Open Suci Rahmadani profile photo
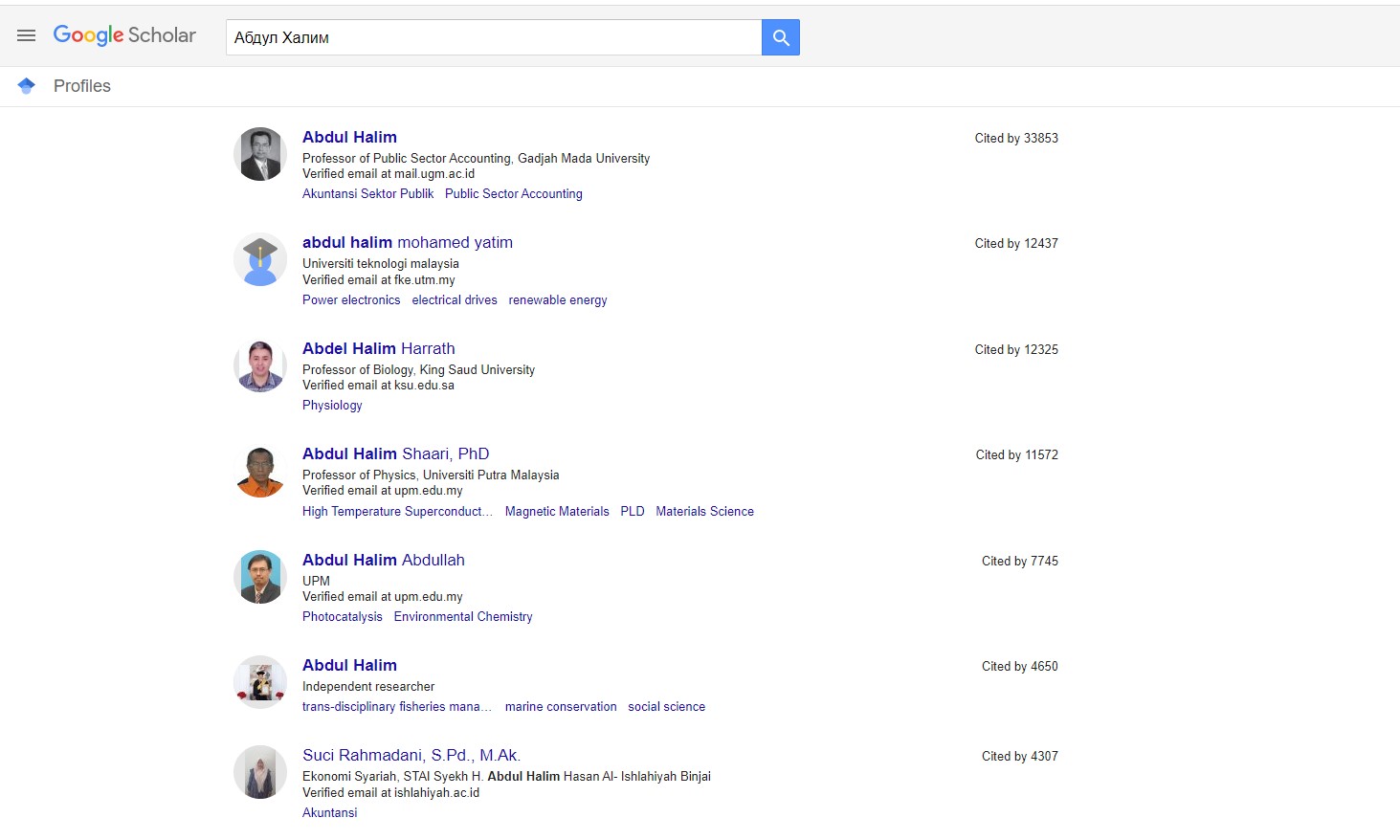Screen dimensions: 1400x840 (x=260, y=772)
